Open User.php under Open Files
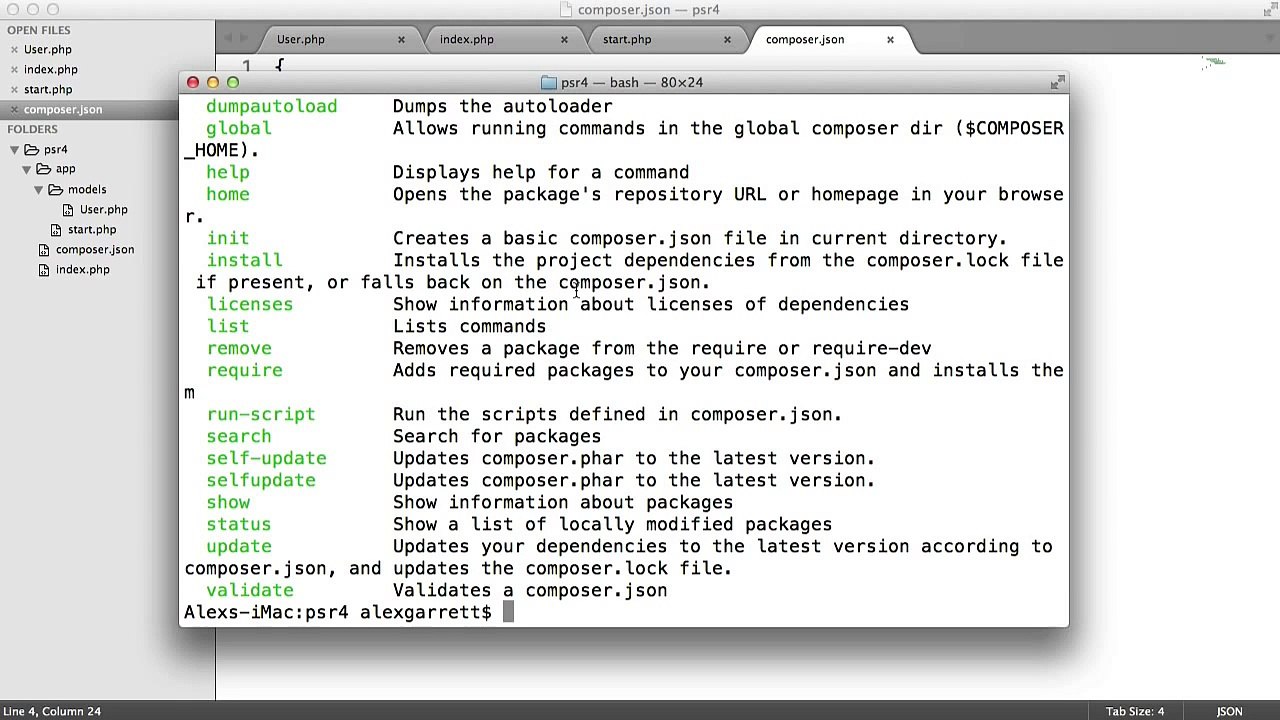 click(48, 49)
